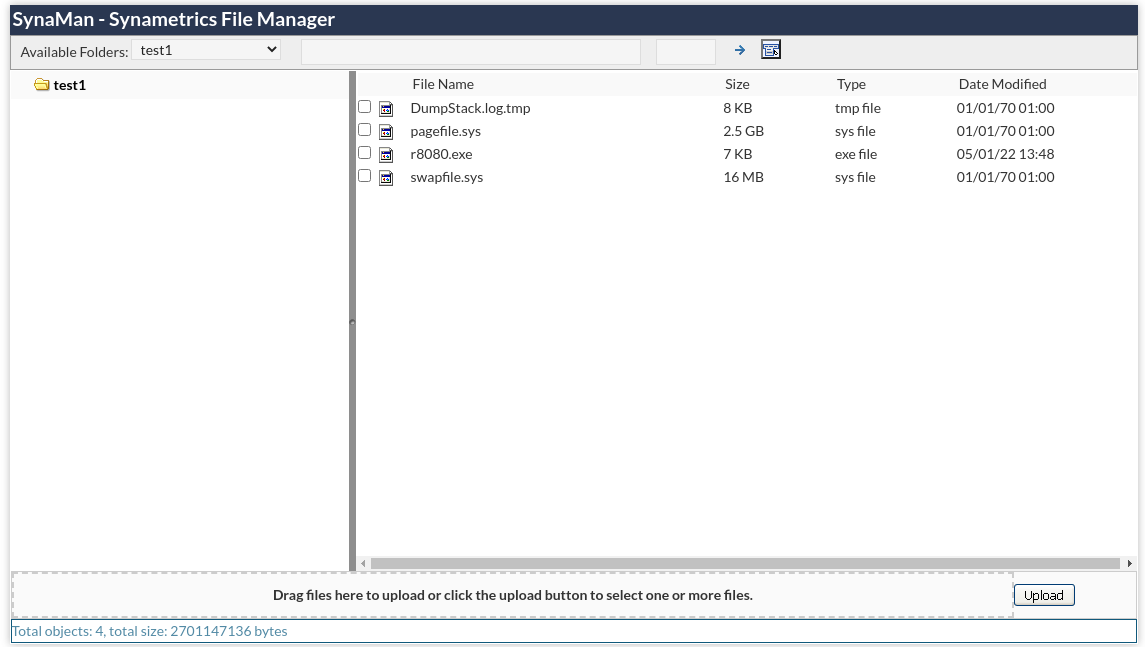Open the task list icon in toolbar
Screen dimensions: 1145x647
coord(770,50)
